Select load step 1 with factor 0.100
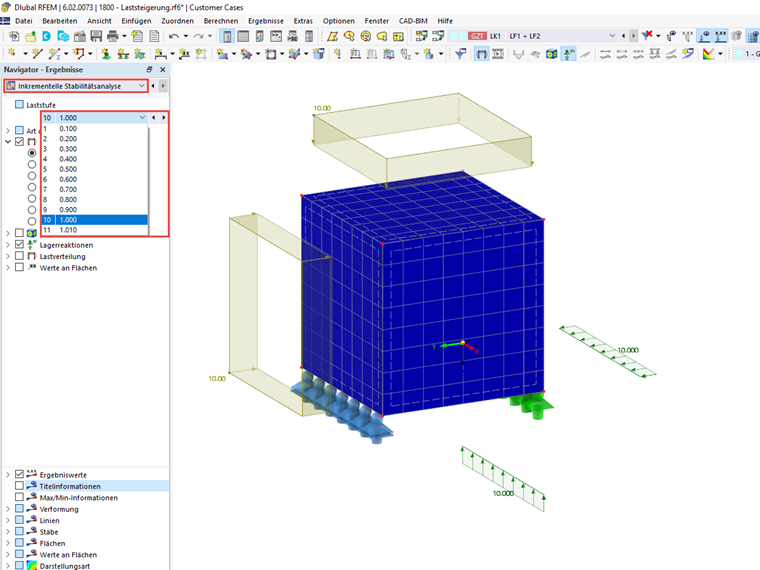This screenshot has width=760, height=570. pos(95,128)
